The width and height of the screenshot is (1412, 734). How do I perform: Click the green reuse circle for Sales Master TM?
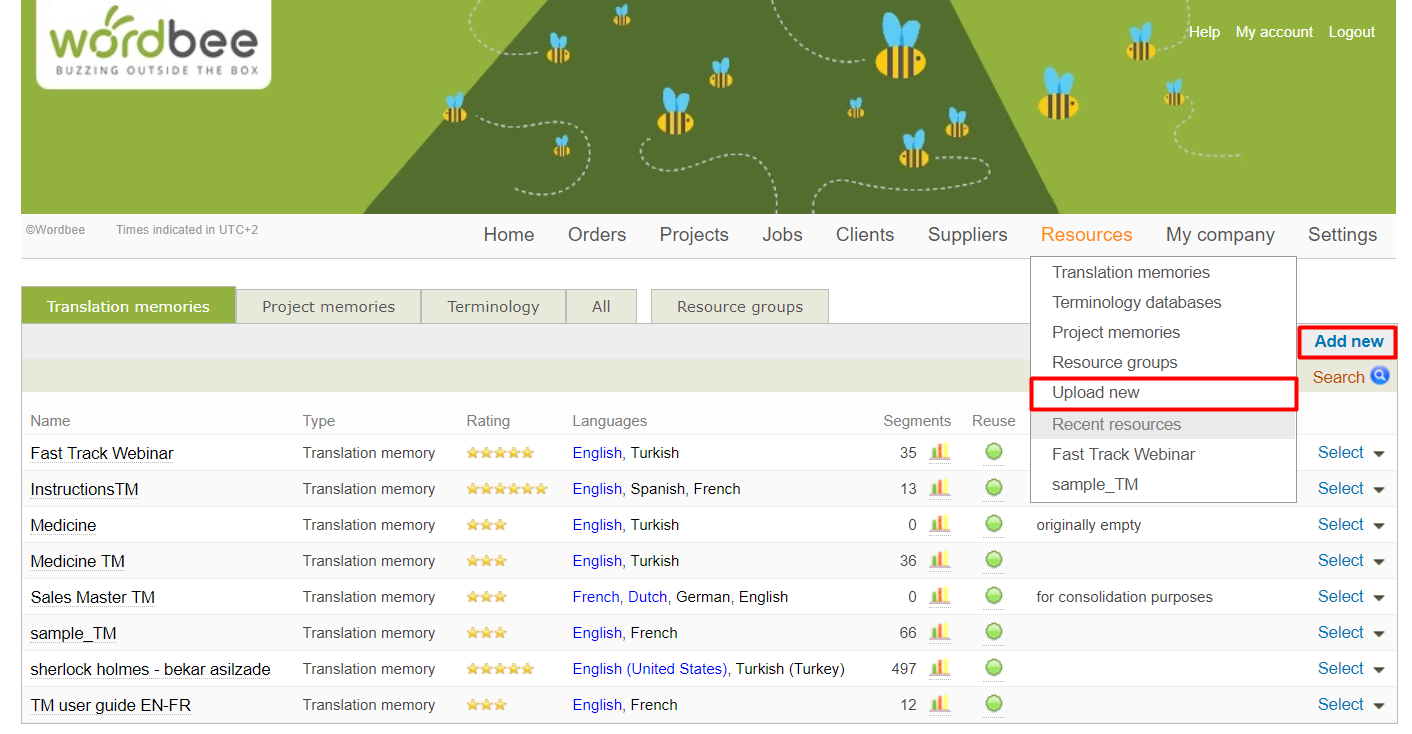[993, 596]
